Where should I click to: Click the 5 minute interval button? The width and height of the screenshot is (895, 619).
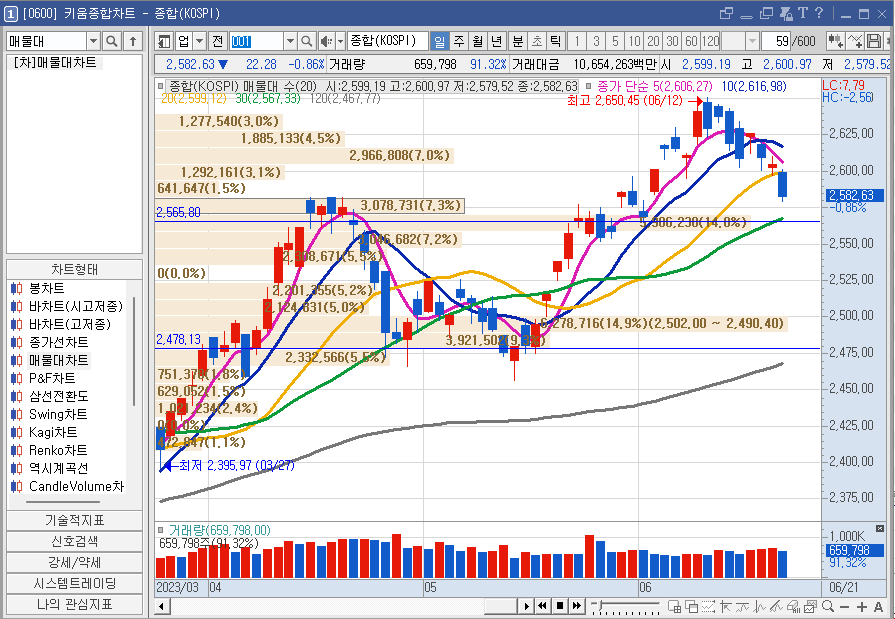coord(615,41)
